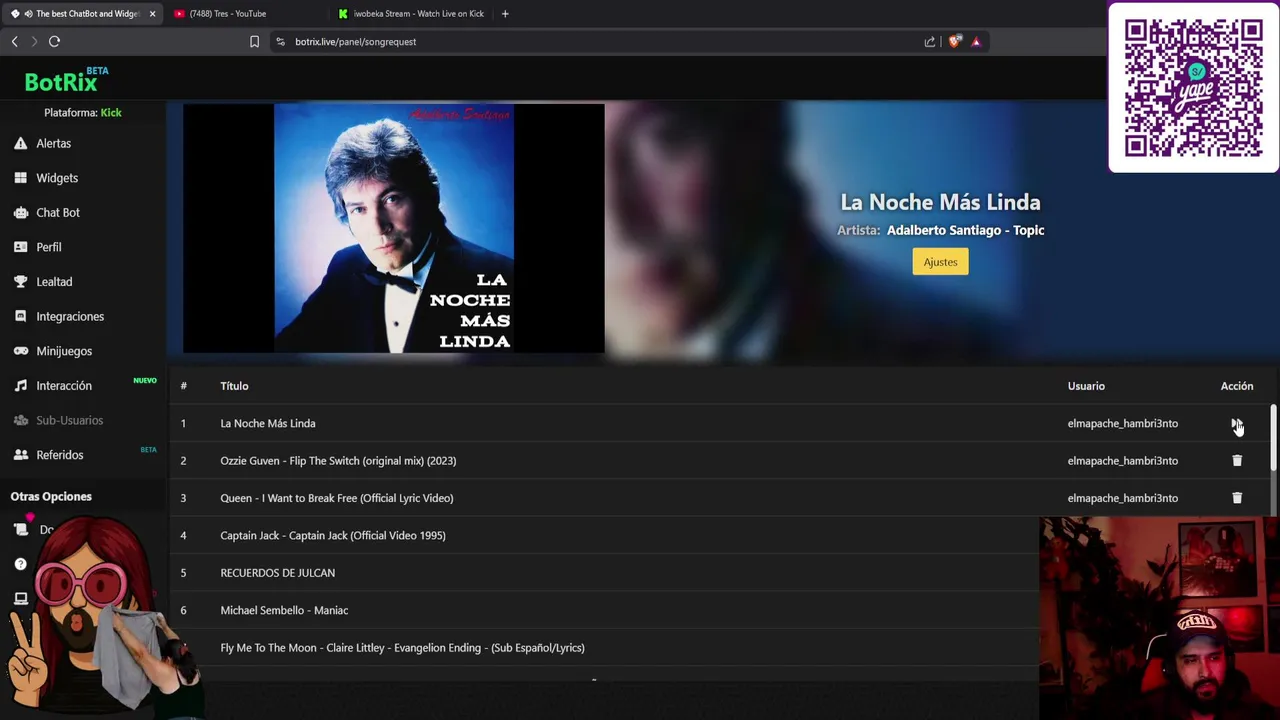Viewport: 1280px width, 720px height.
Task: Delete Ozzie Guven Flip The Switch request
Action: pos(1237,461)
